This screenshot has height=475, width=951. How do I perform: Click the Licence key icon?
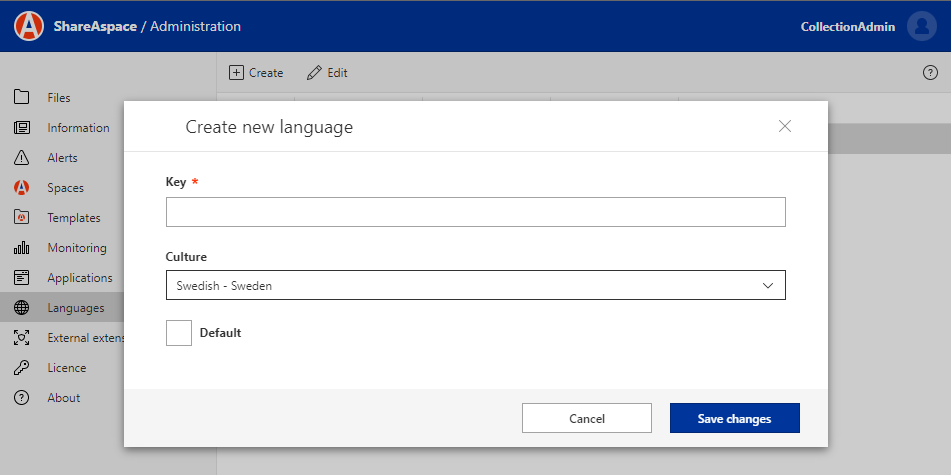21,368
